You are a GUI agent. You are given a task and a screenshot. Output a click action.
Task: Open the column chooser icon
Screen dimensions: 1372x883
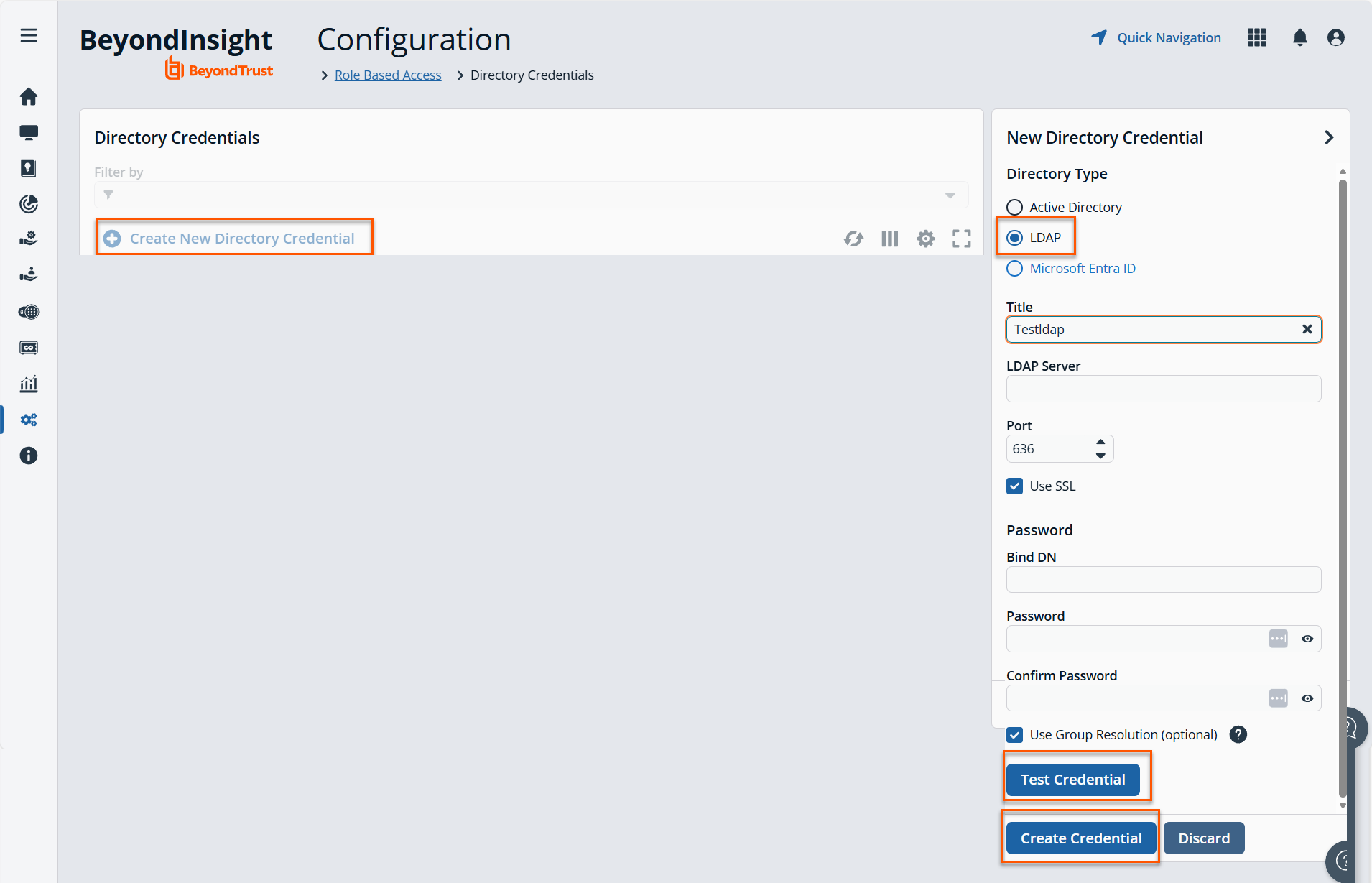[890, 239]
